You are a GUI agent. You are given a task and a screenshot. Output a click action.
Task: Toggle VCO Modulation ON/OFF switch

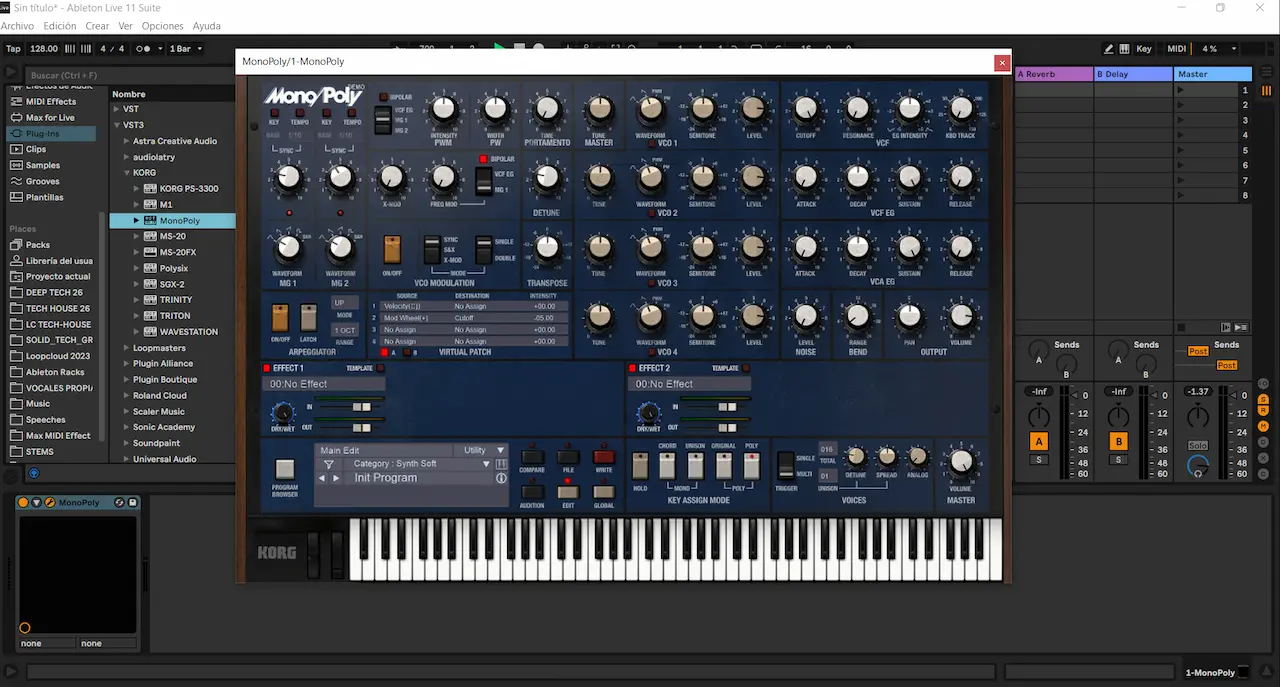click(392, 250)
